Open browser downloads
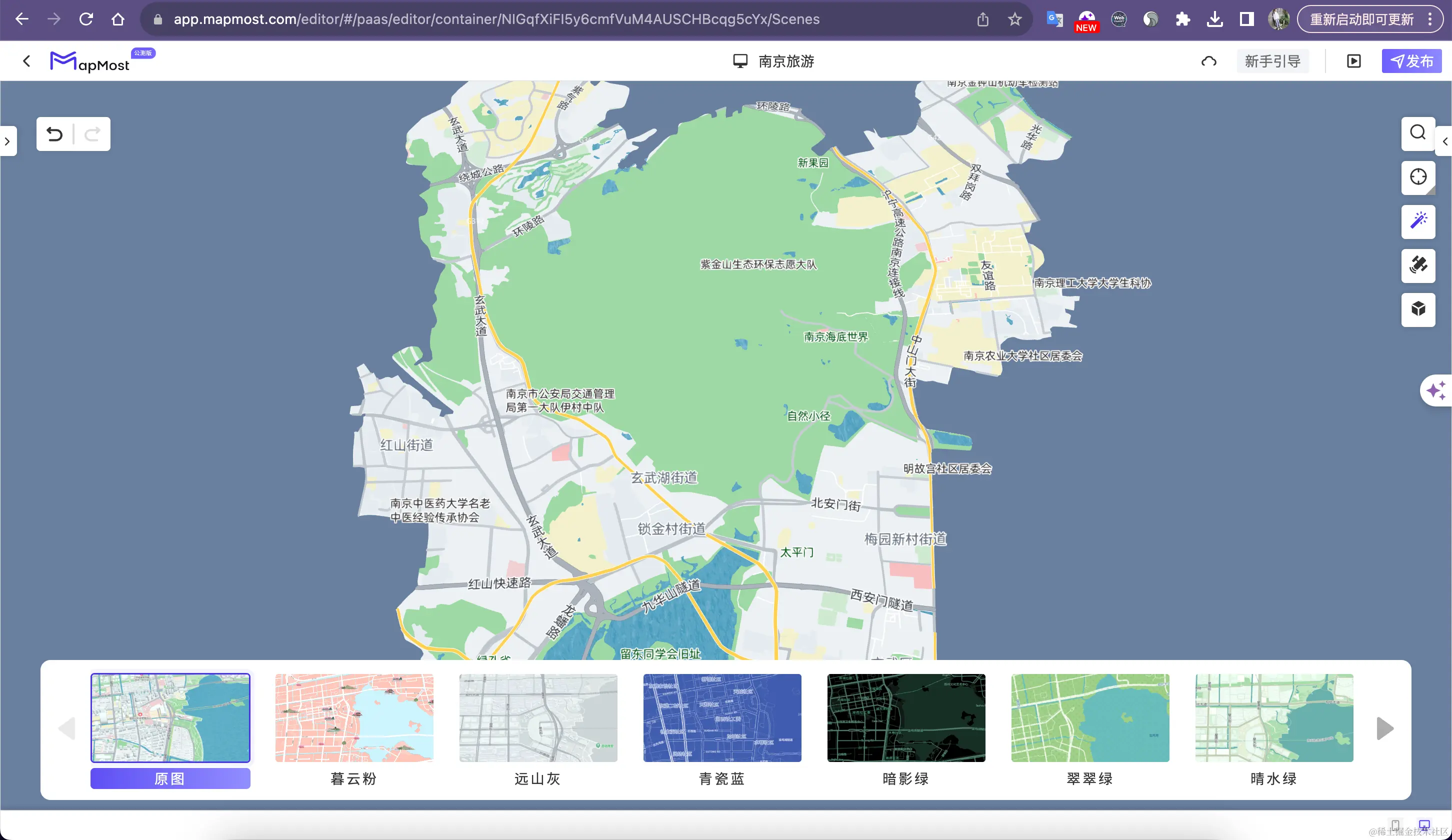The width and height of the screenshot is (1452, 840). [x=1214, y=19]
